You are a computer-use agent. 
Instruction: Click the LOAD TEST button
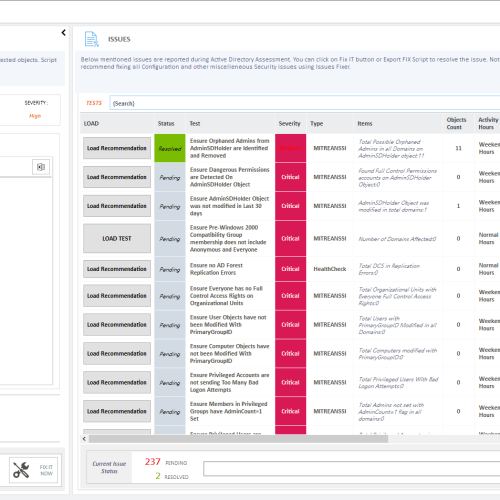[117, 238]
